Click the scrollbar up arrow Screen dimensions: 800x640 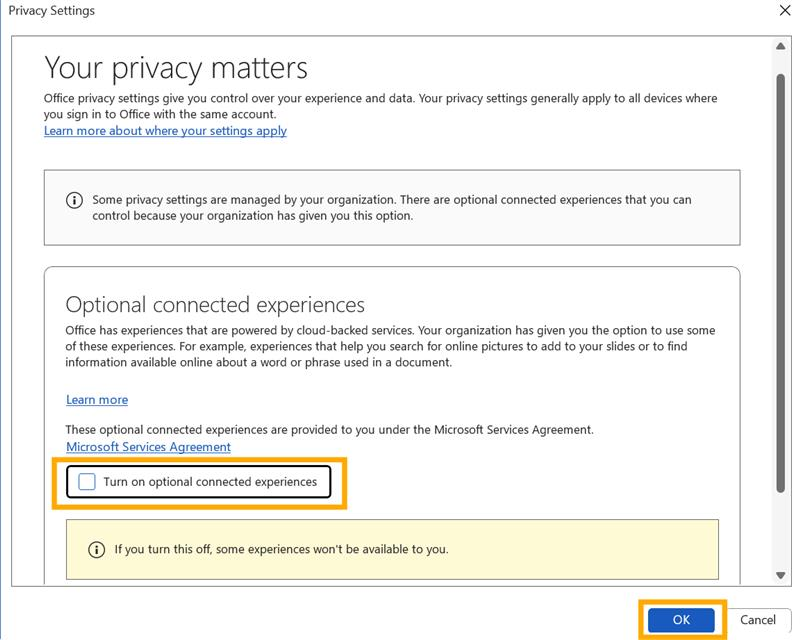tap(781, 46)
